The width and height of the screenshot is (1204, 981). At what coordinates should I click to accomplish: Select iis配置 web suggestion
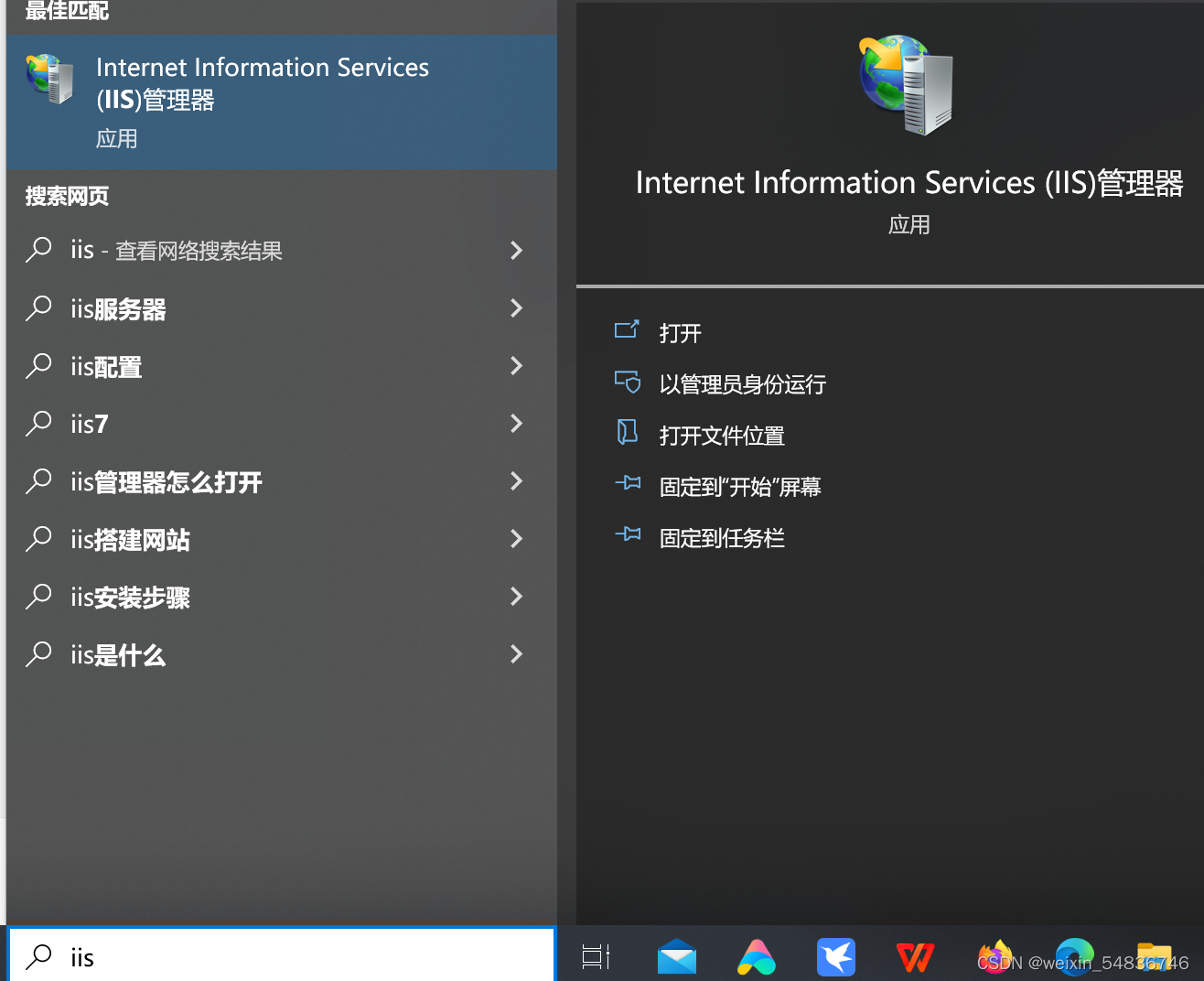pyautogui.click(x=107, y=367)
